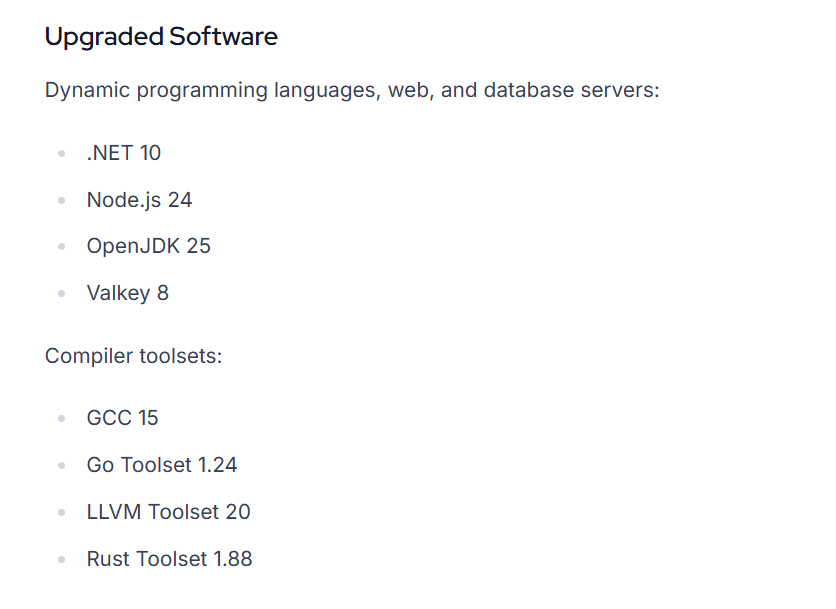Image resolution: width=836 pixels, height=609 pixels.
Task: Select the Rust Toolset 1.88 item
Action: [169, 559]
